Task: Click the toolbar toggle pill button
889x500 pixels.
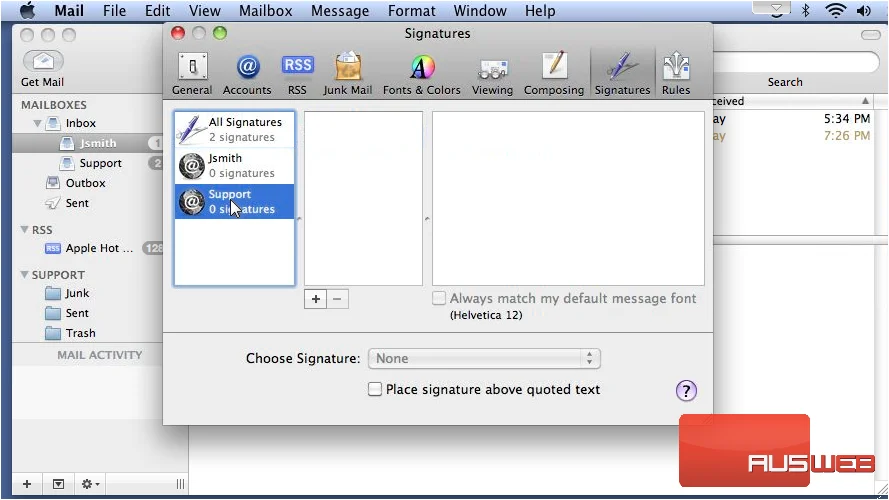Action: (x=870, y=35)
